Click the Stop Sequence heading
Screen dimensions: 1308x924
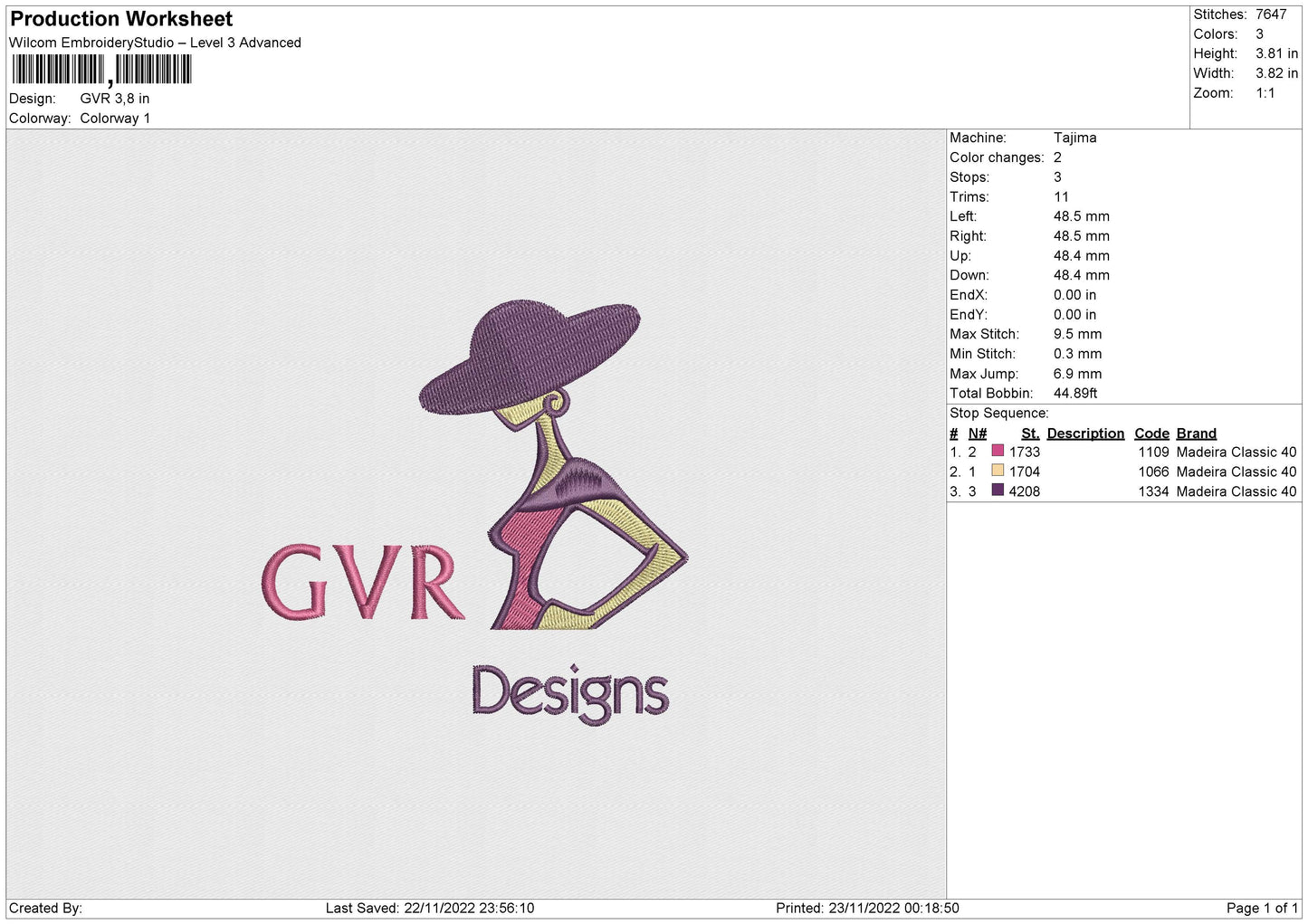998,414
